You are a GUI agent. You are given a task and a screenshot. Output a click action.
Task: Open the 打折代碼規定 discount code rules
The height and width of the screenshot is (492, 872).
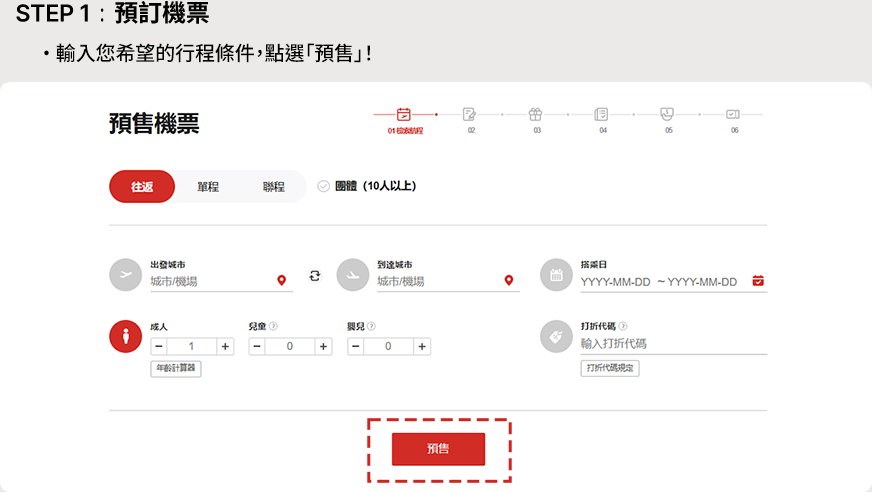[610, 368]
